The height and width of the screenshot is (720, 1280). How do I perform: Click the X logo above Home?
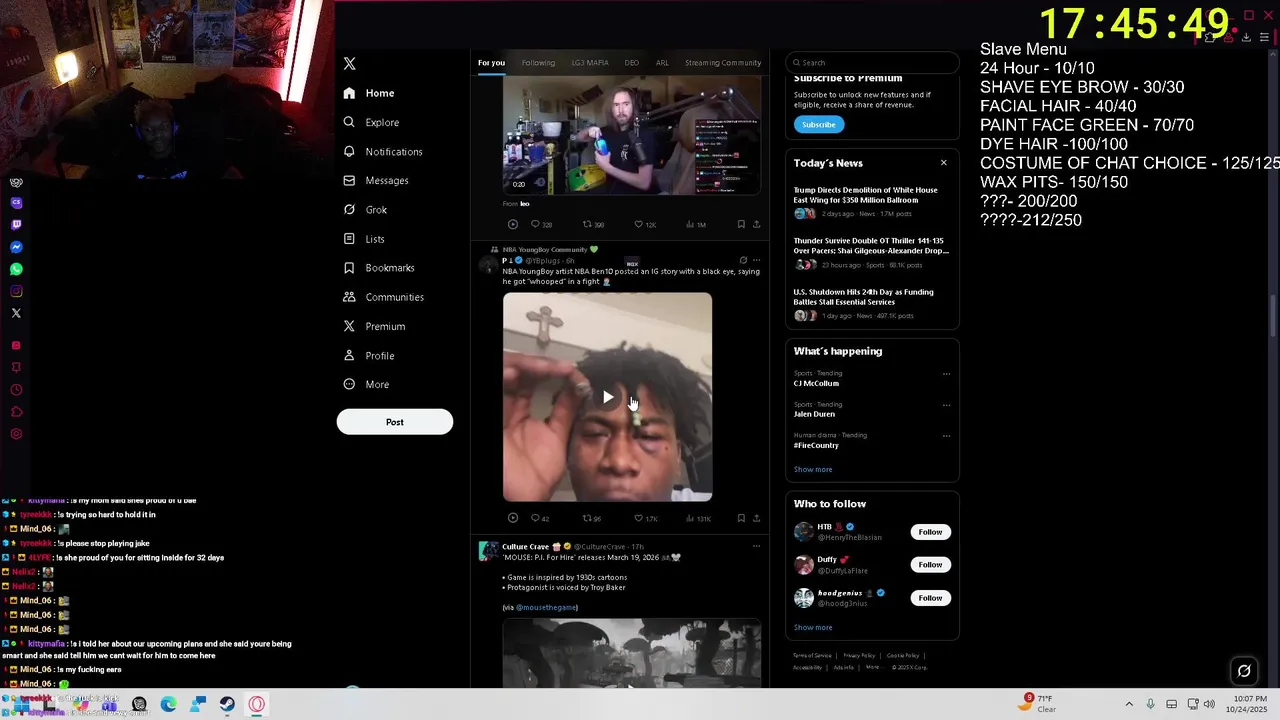349,63
